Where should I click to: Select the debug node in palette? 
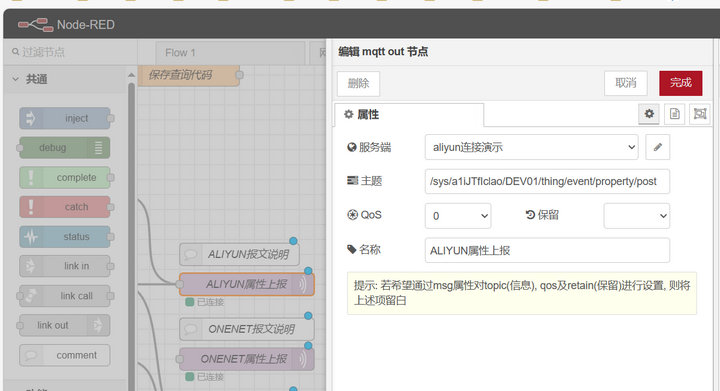coord(65,148)
